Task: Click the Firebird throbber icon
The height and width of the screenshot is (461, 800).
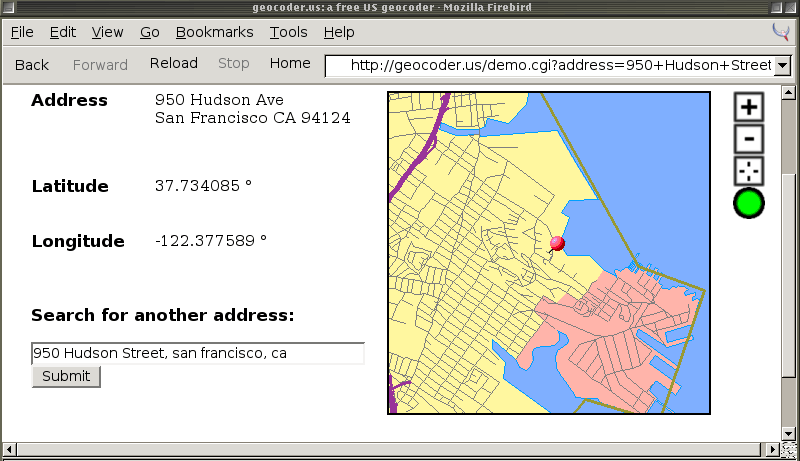Action: click(x=781, y=32)
